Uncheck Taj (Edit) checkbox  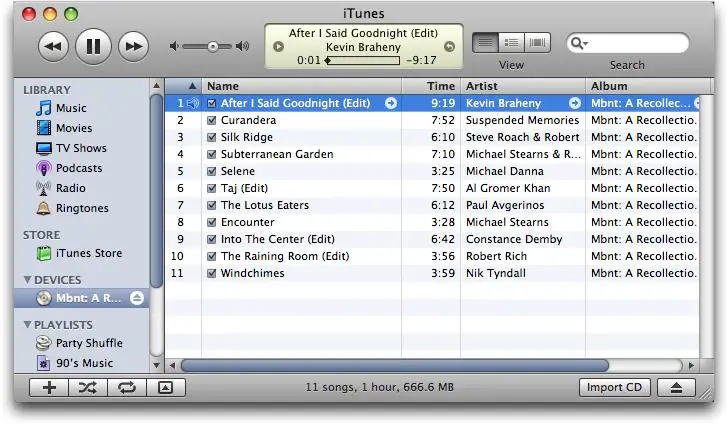tap(212, 189)
